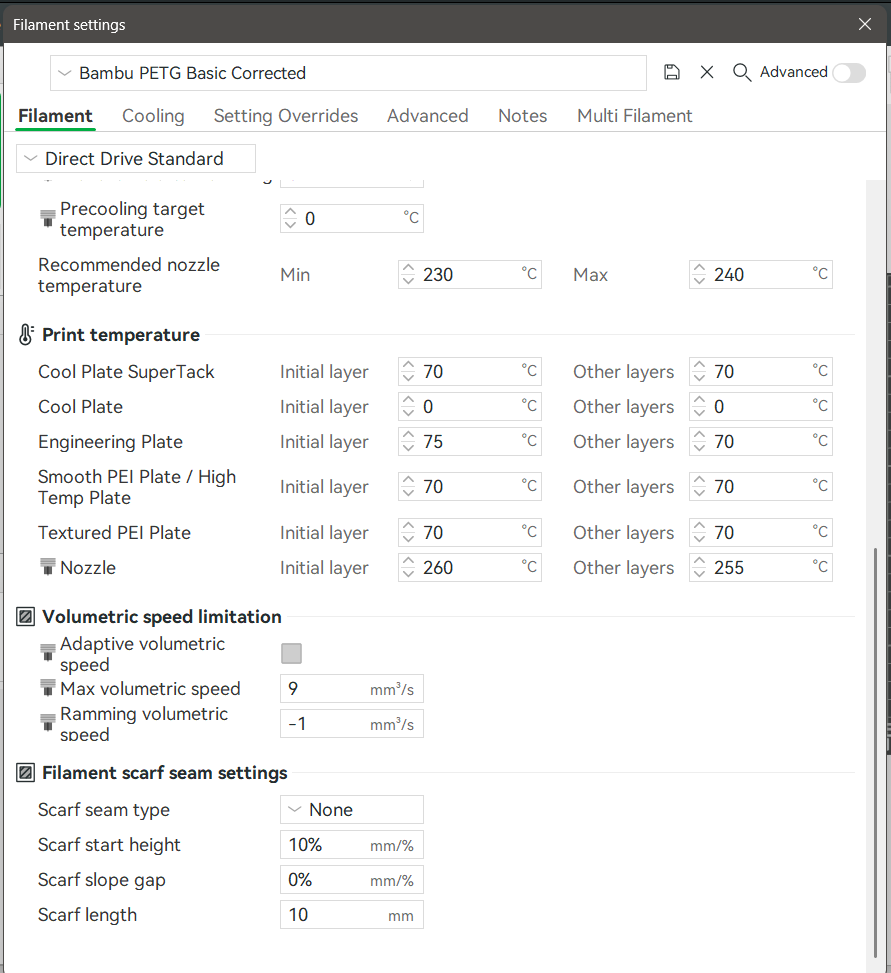Viewport: 891px width, 973px height.
Task: Open the Bambu PETG Basic Corrected preset dropdown
Action: (348, 73)
